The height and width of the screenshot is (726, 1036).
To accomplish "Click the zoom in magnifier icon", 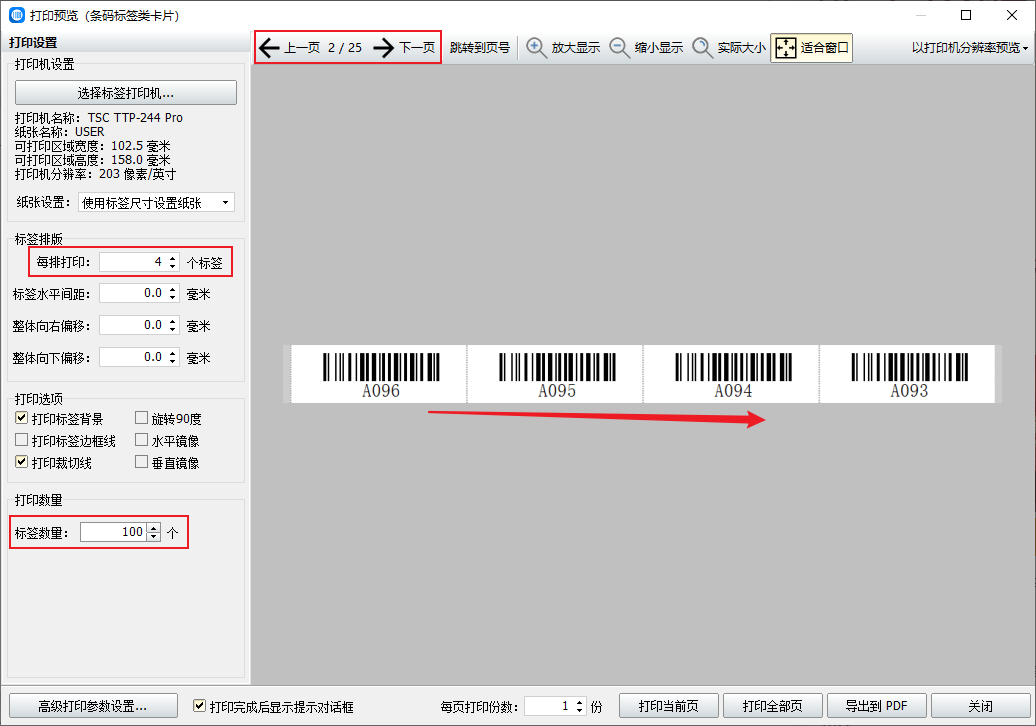I will pos(536,48).
